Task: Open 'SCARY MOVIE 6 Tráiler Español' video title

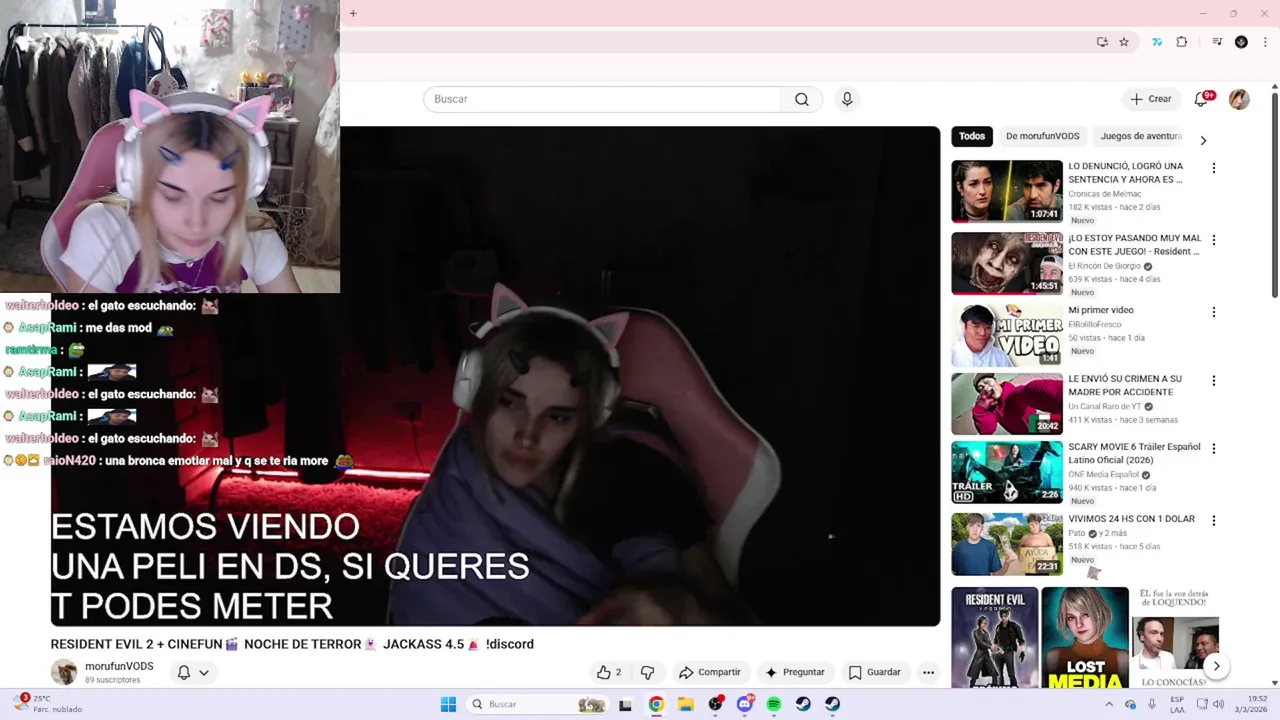Action: tap(1134, 453)
